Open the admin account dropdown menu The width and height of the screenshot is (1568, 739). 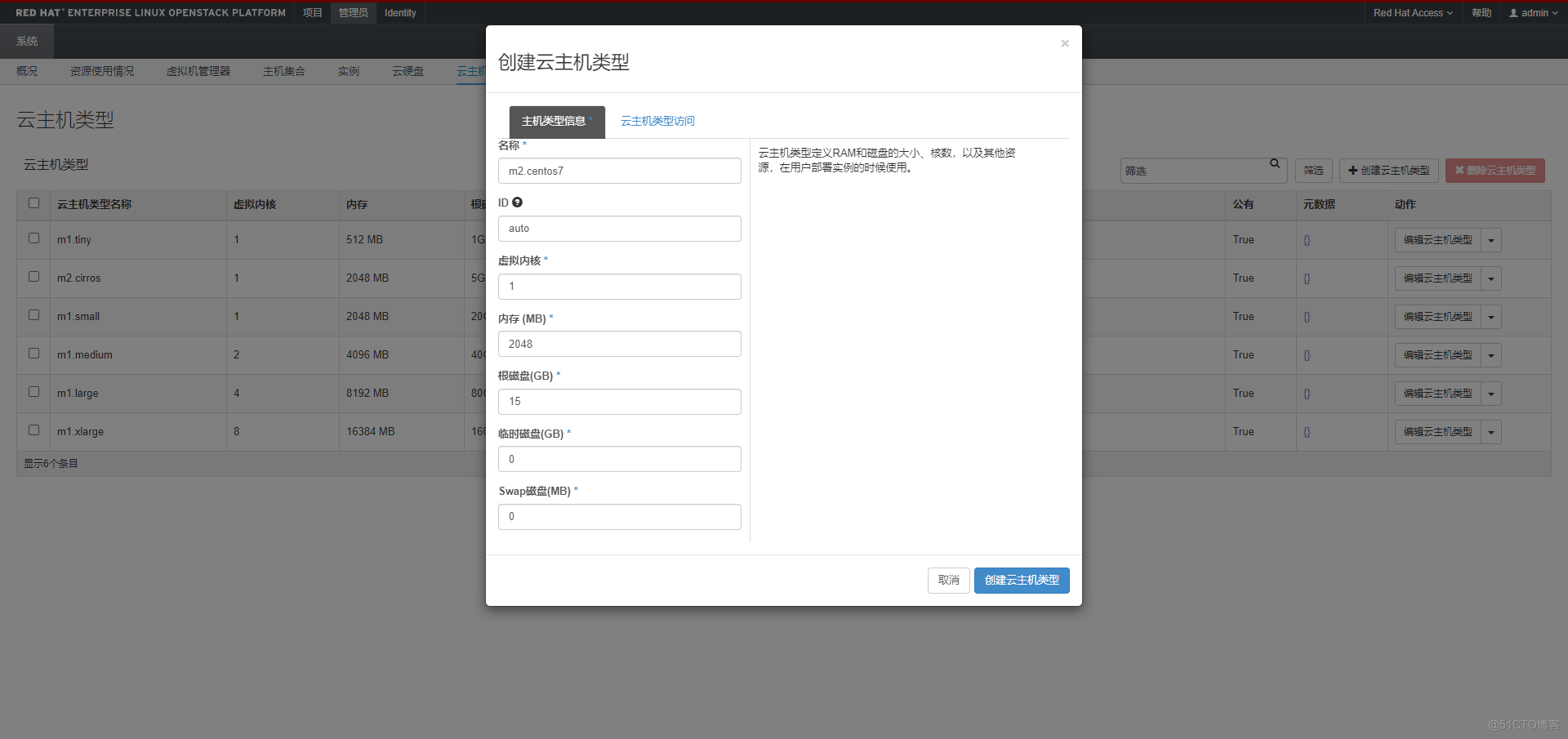click(x=1533, y=12)
